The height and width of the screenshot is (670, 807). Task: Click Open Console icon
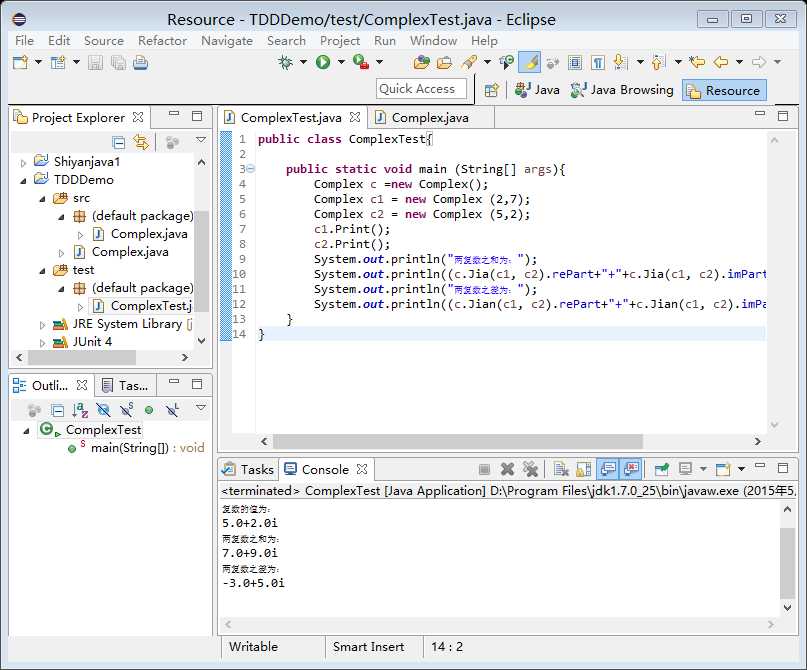tap(723, 469)
